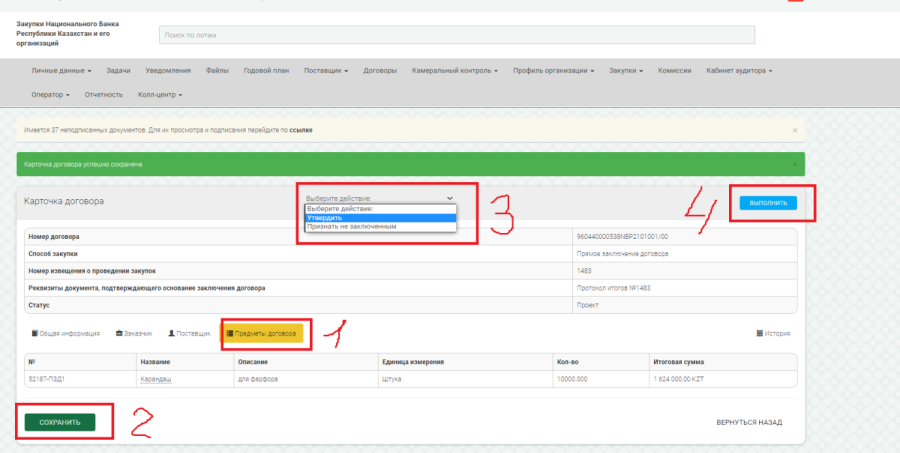Expand the Личные данные menu
The image size is (900, 453).
[x=61, y=71]
